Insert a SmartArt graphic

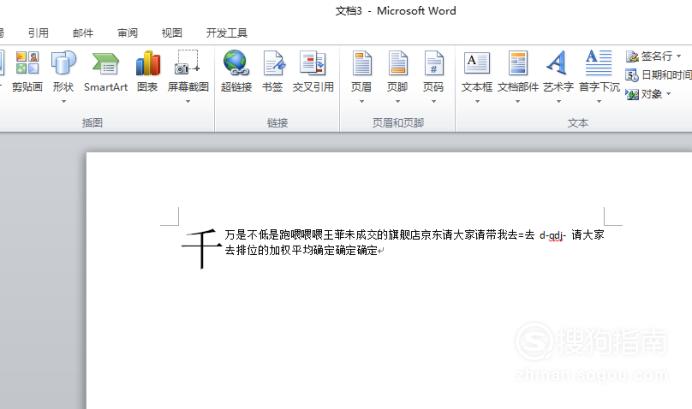tap(105, 71)
